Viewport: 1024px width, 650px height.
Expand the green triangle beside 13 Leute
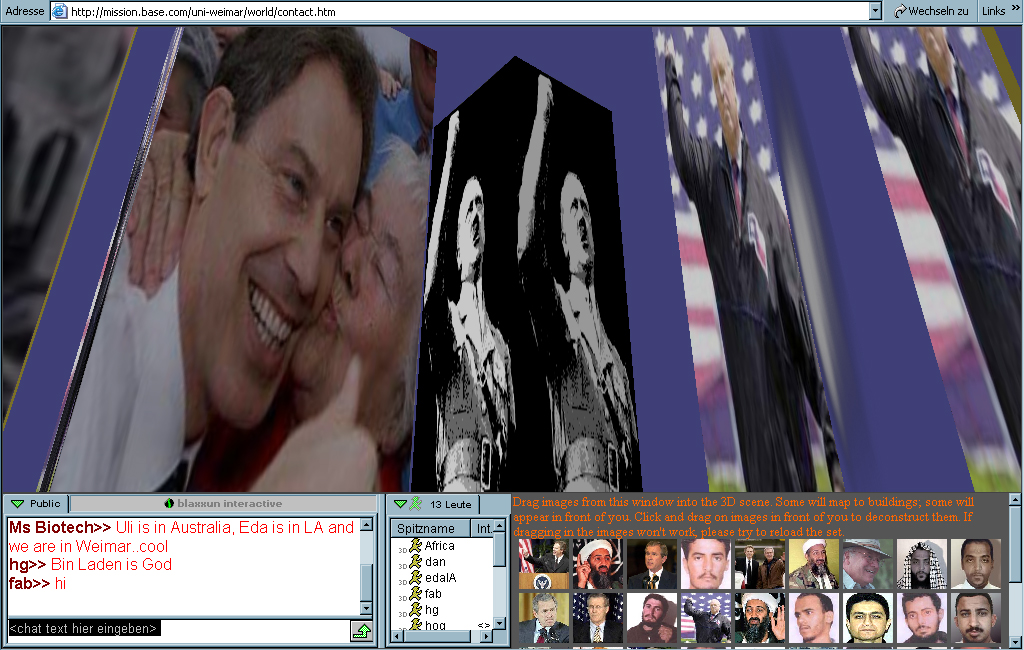[400, 504]
